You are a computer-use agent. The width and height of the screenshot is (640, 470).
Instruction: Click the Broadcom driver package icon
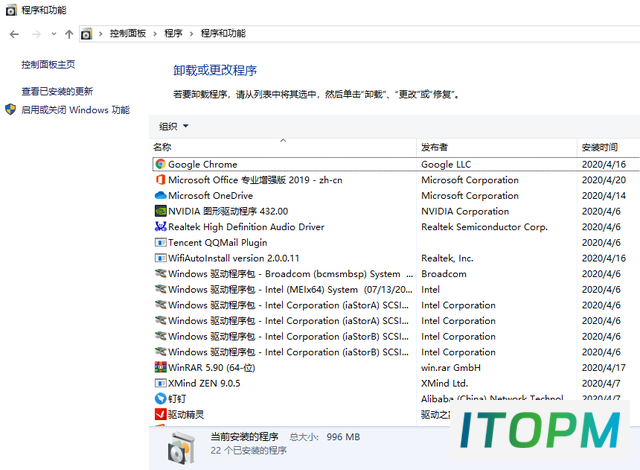[160, 273]
